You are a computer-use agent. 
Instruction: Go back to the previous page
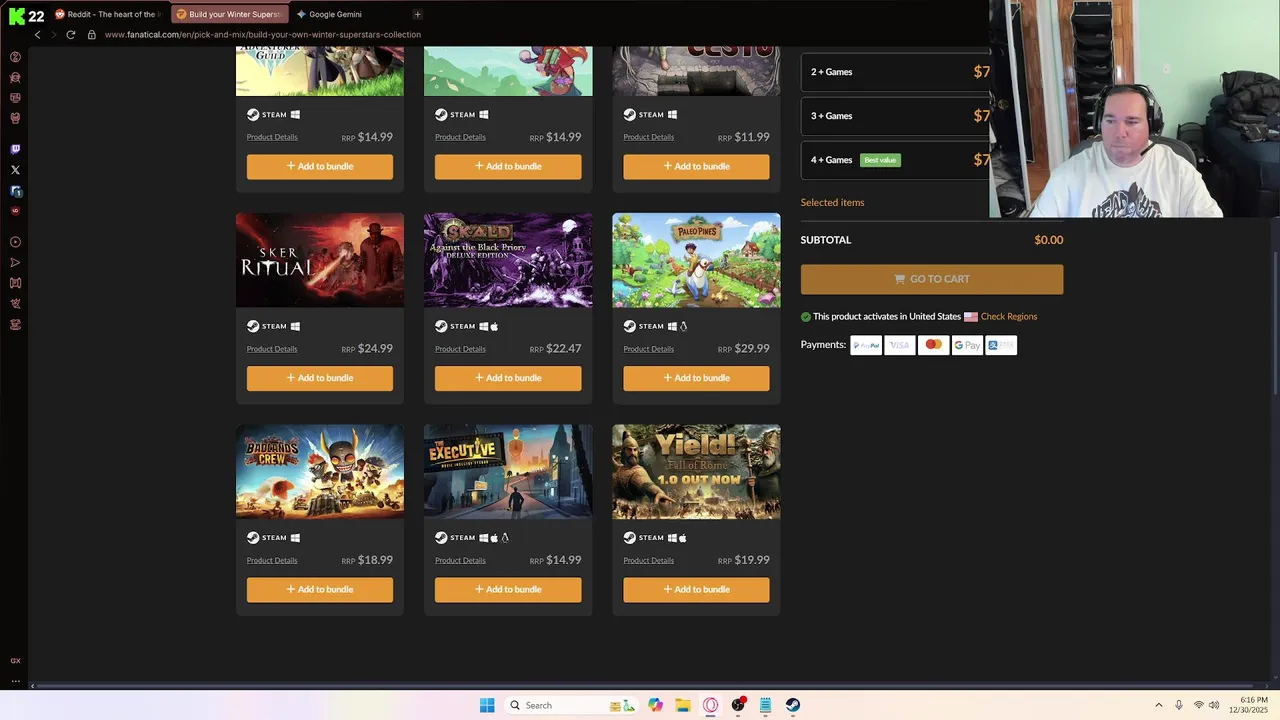pyautogui.click(x=38, y=34)
